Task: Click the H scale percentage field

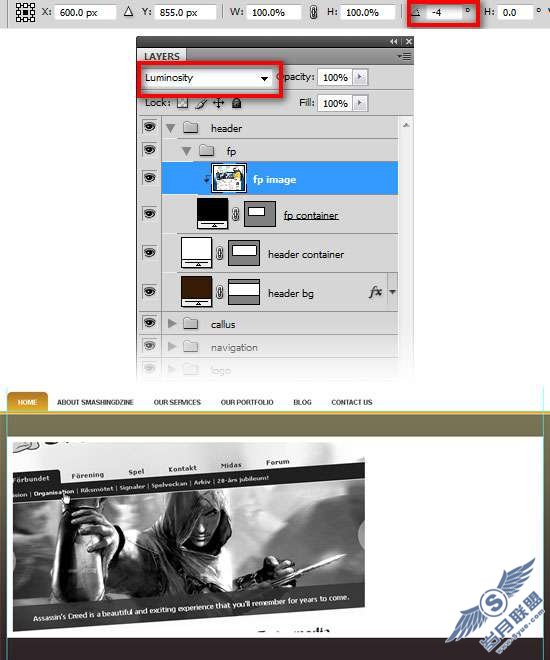Action: click(x=368, y=13)
